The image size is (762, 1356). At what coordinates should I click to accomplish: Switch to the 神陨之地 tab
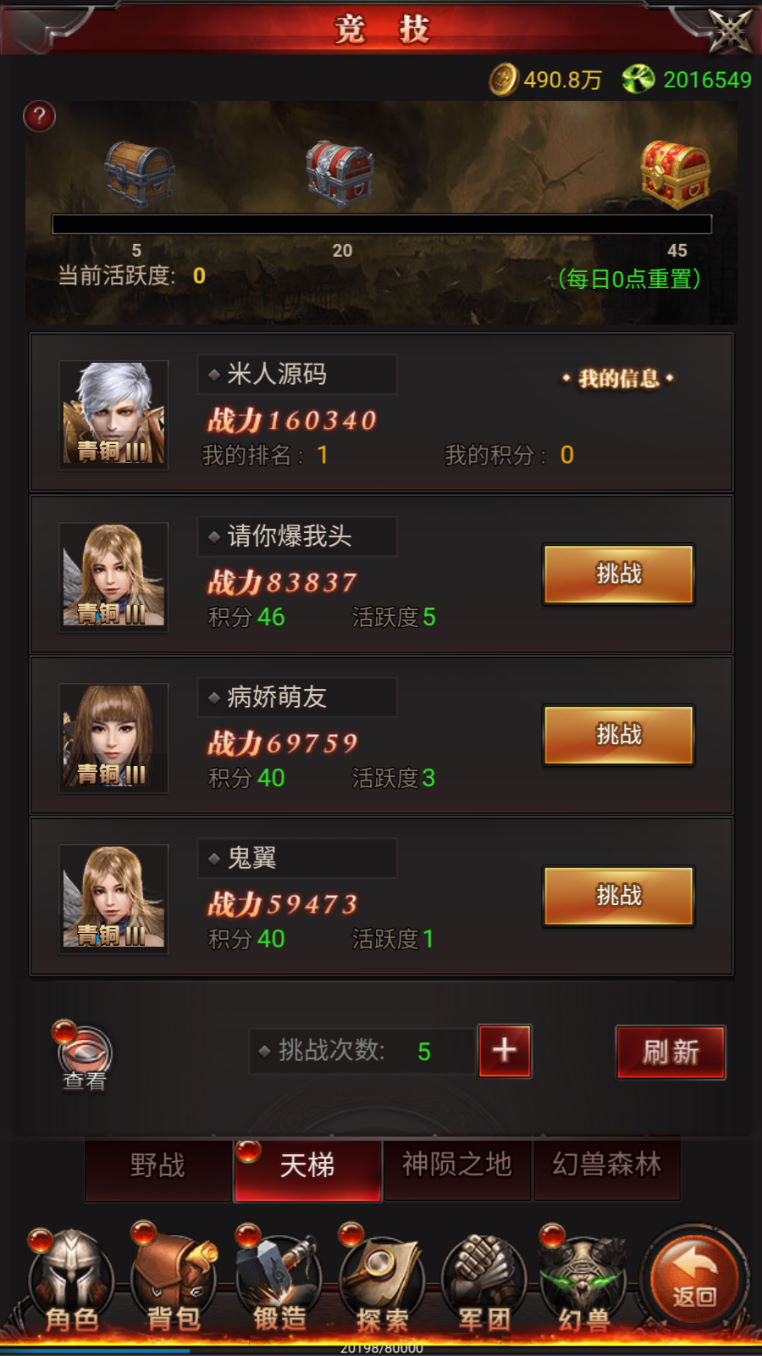coord(457,1166)
